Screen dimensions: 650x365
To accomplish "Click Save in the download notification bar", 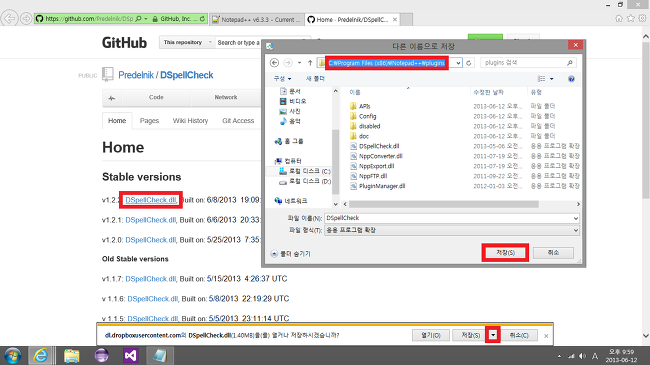I will [470, 335].
